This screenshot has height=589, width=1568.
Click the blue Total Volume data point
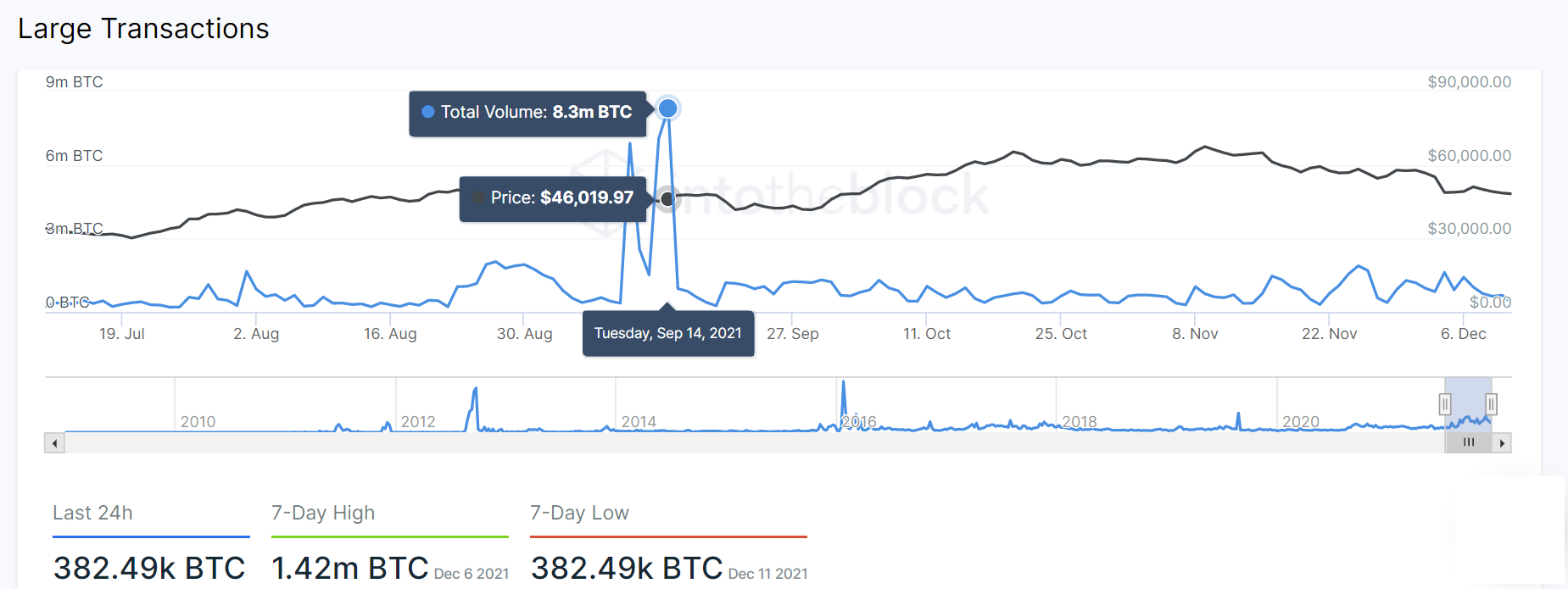point(668,108)
